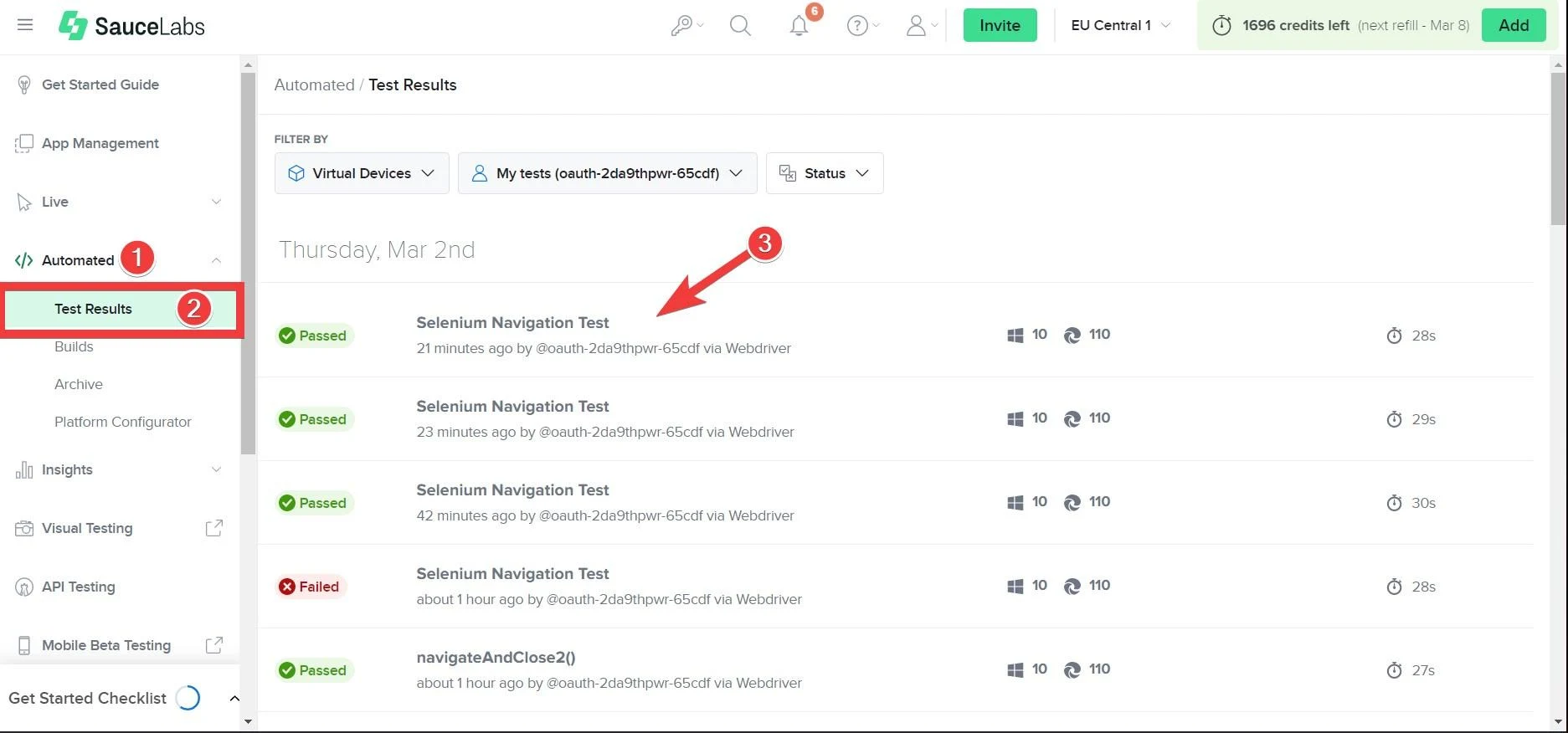
Task: Open the access key (tunnel) menu icon
Action: (681, 26)
